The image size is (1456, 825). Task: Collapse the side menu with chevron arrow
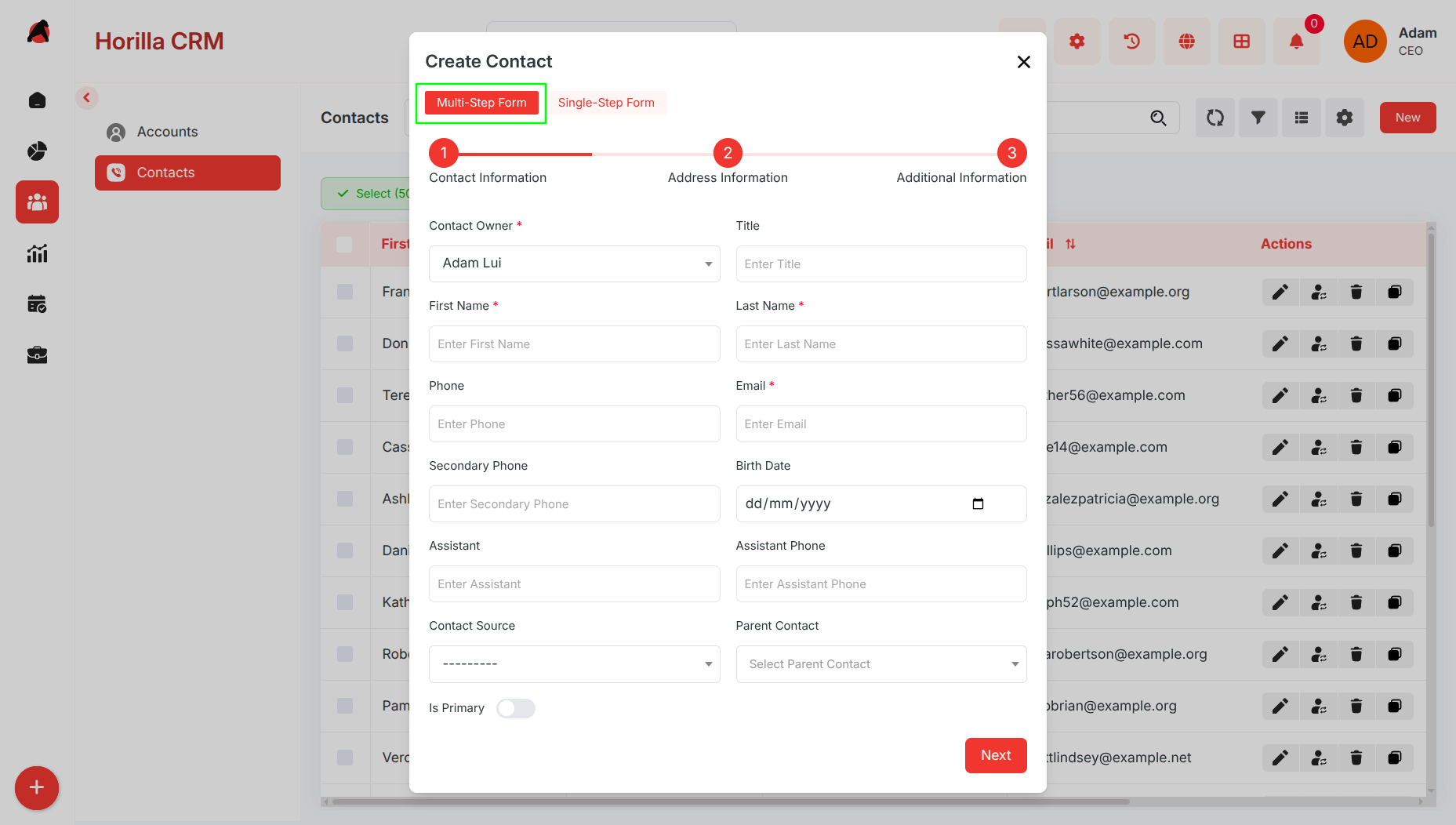(x=87, y=98)
